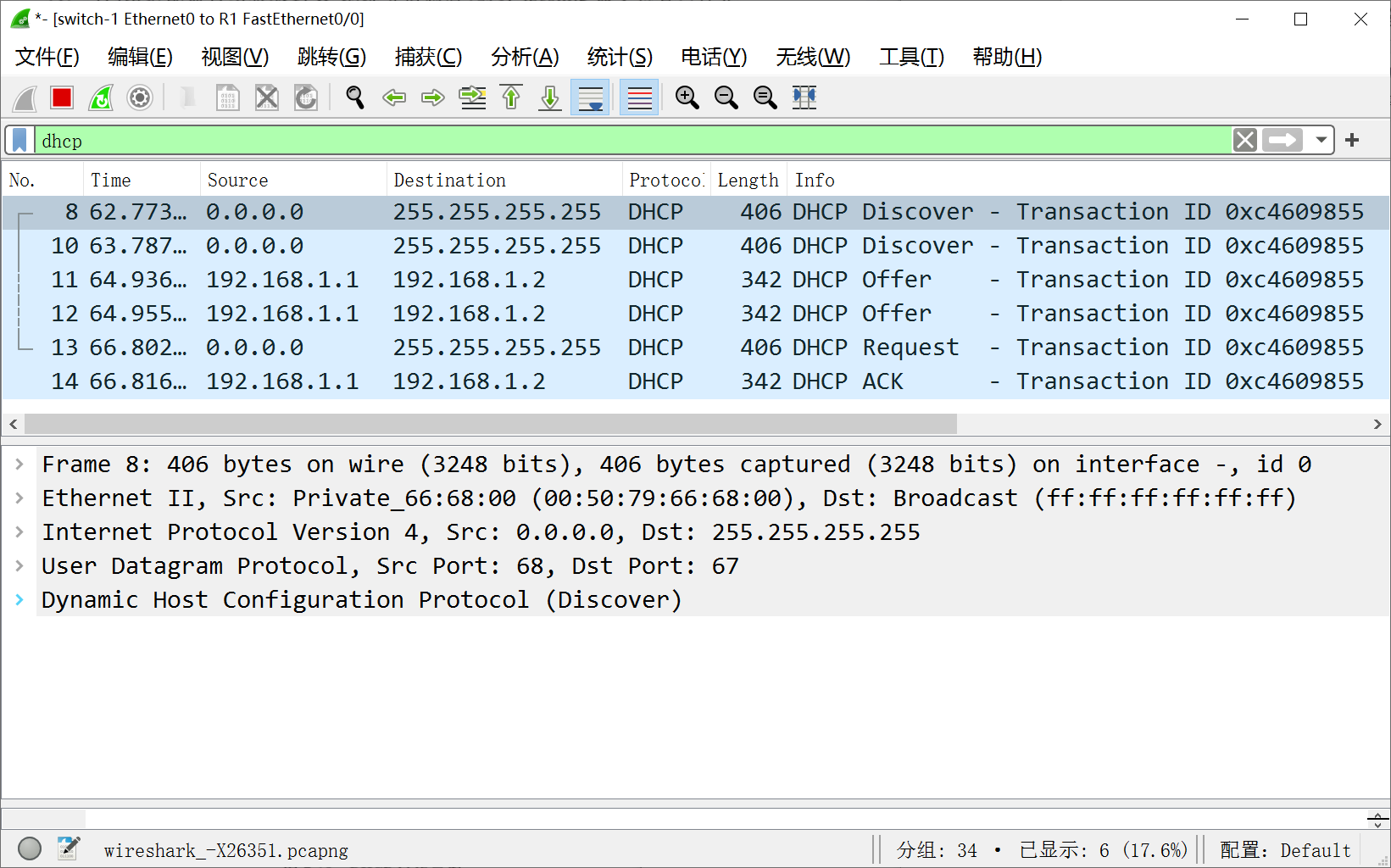
Task: Sort by the Destination column header
Action: [504, 180]
